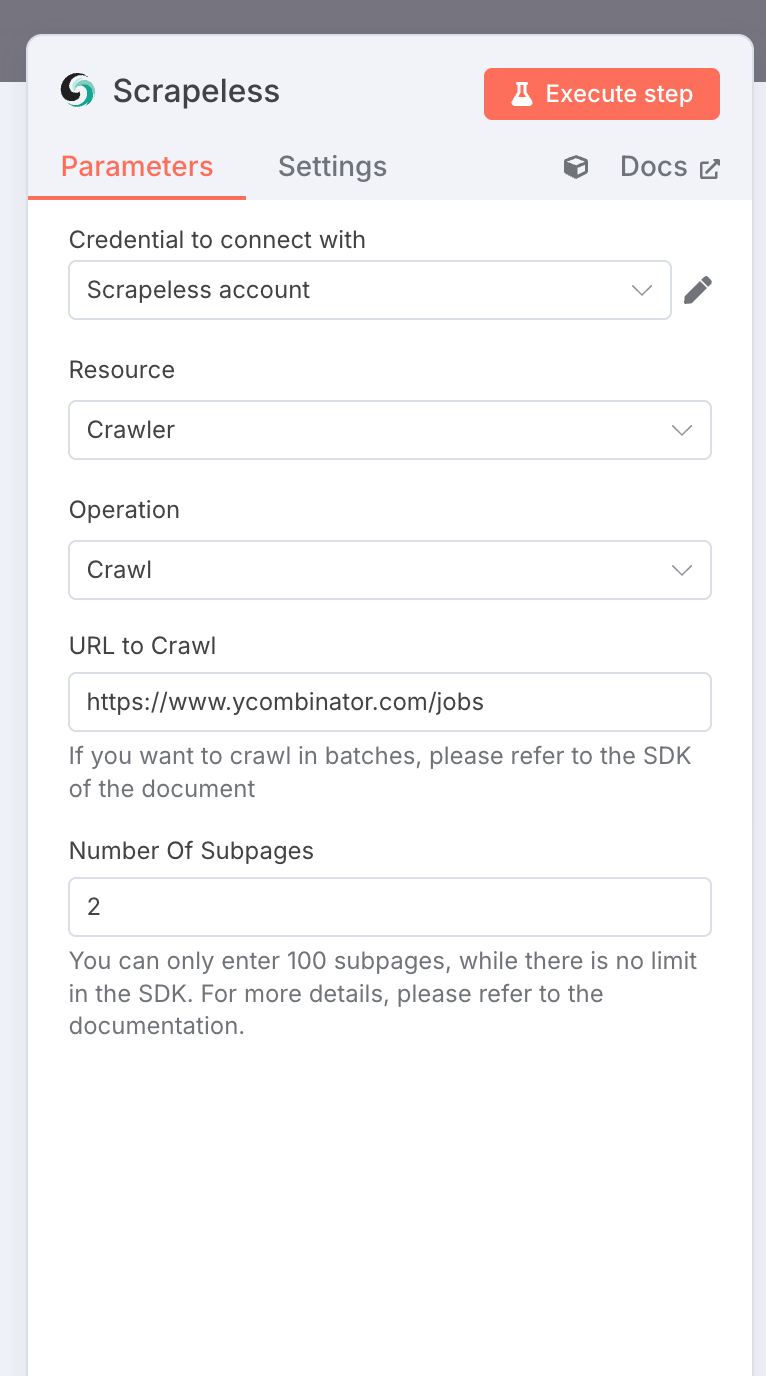766x1376 pixels.
Task: Click the chevron arrow in Resource field
Action: click(682, 430)
